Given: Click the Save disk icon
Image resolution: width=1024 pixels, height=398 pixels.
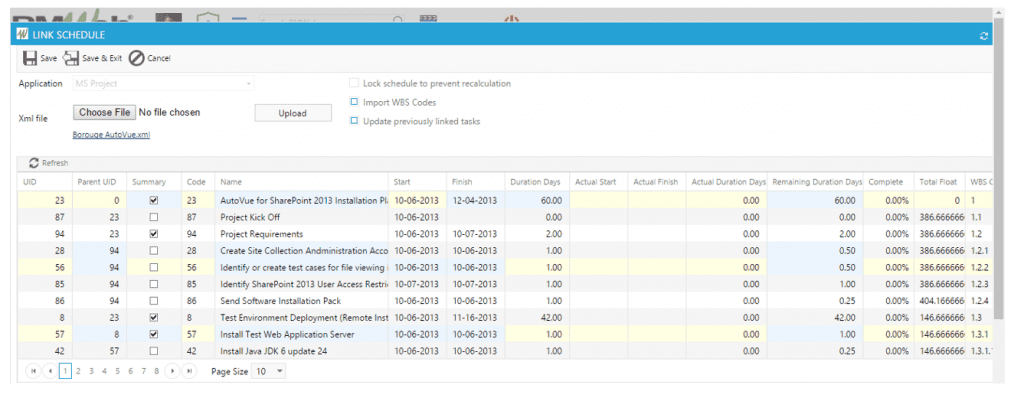Looking at the screenshot, I should point(29,58).
